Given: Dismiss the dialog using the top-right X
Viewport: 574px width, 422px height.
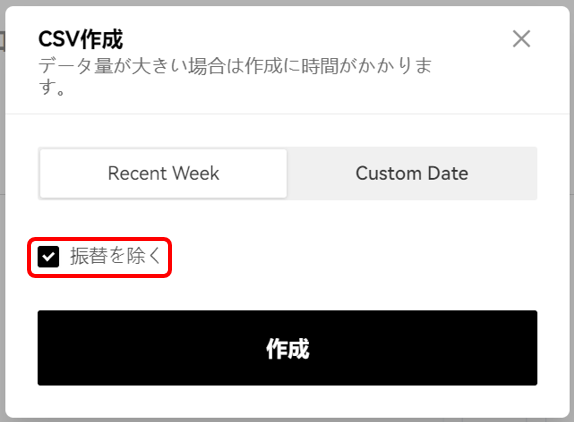Looking at the screenshot, I should (x=521, y=39).
